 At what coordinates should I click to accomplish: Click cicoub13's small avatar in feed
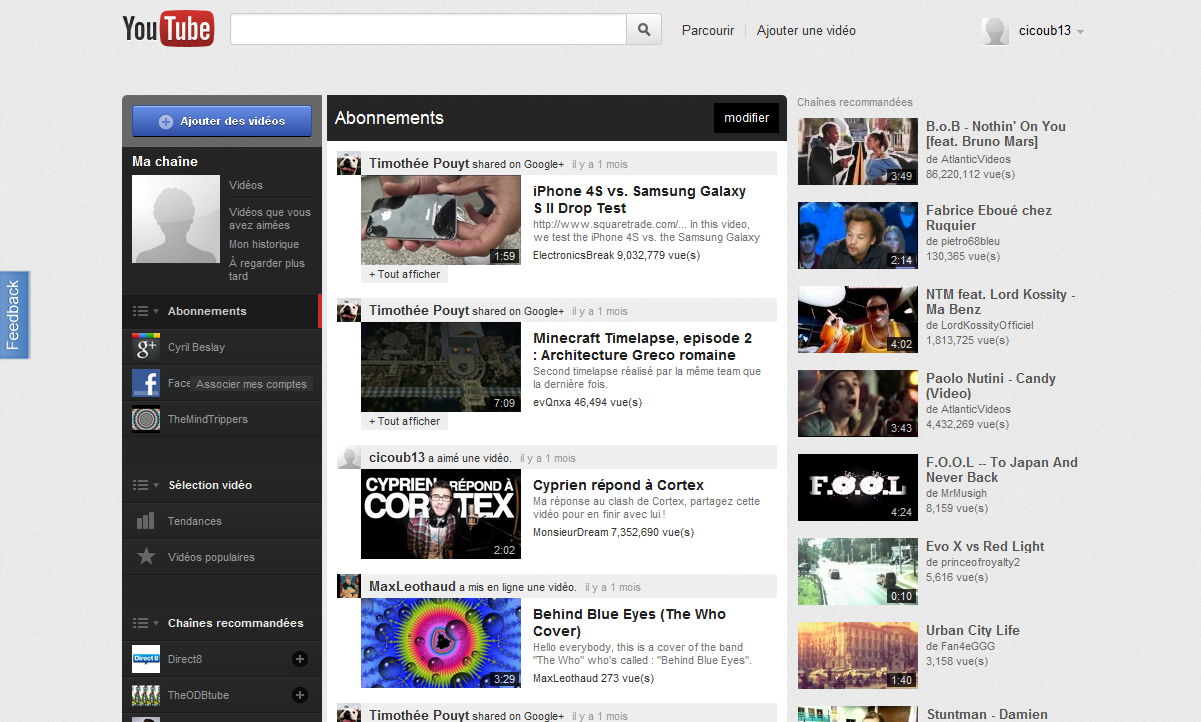click(349, 458)
